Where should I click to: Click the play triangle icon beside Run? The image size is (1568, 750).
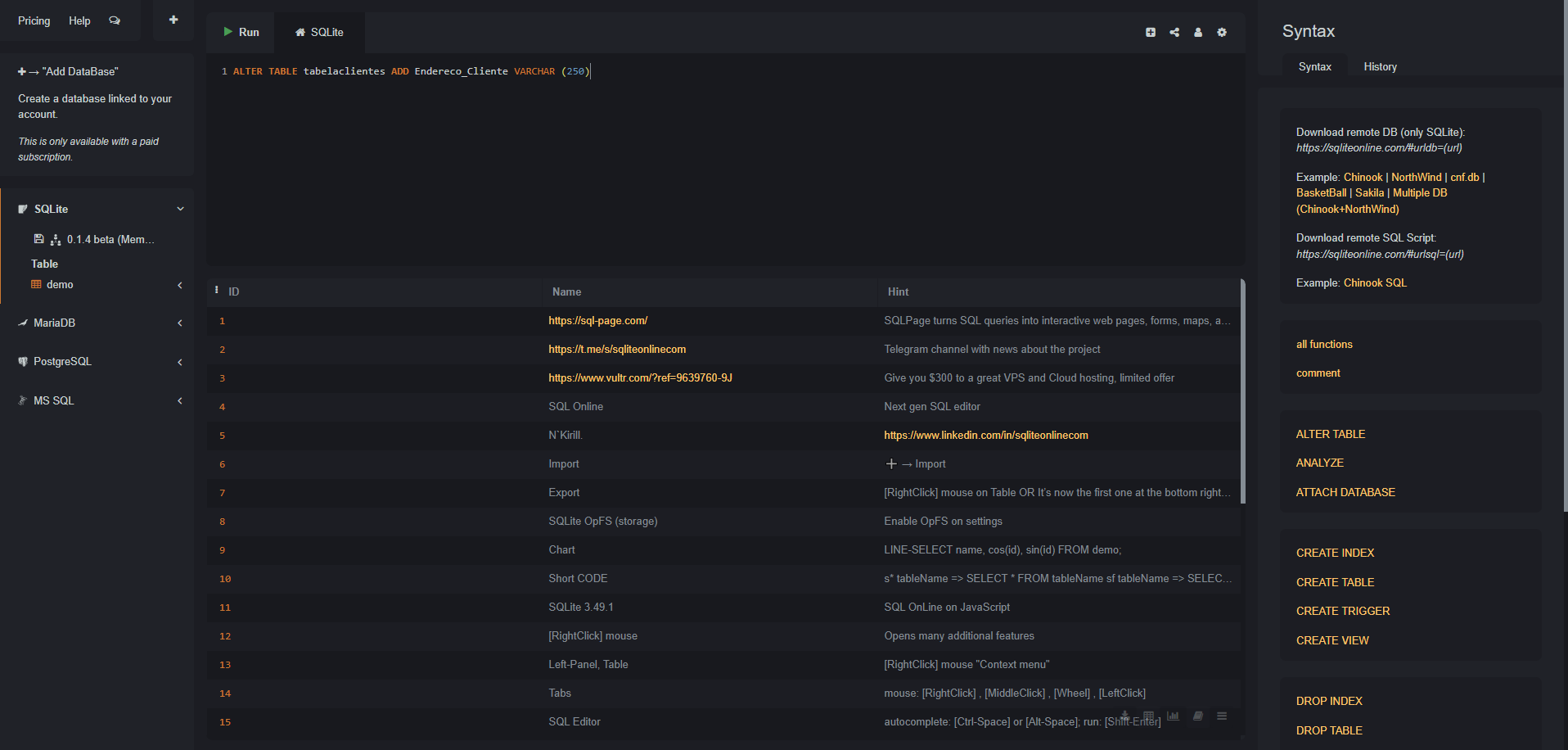(x=228, y=32)
